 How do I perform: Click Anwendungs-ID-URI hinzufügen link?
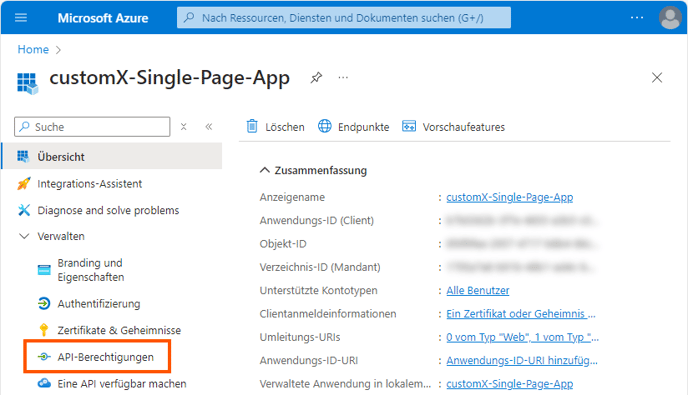522,360
